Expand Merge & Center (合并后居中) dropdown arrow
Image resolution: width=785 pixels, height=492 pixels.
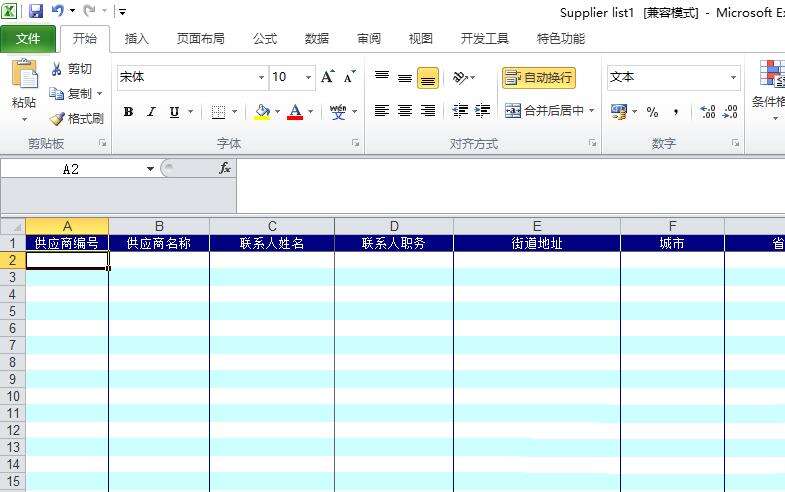592,111
